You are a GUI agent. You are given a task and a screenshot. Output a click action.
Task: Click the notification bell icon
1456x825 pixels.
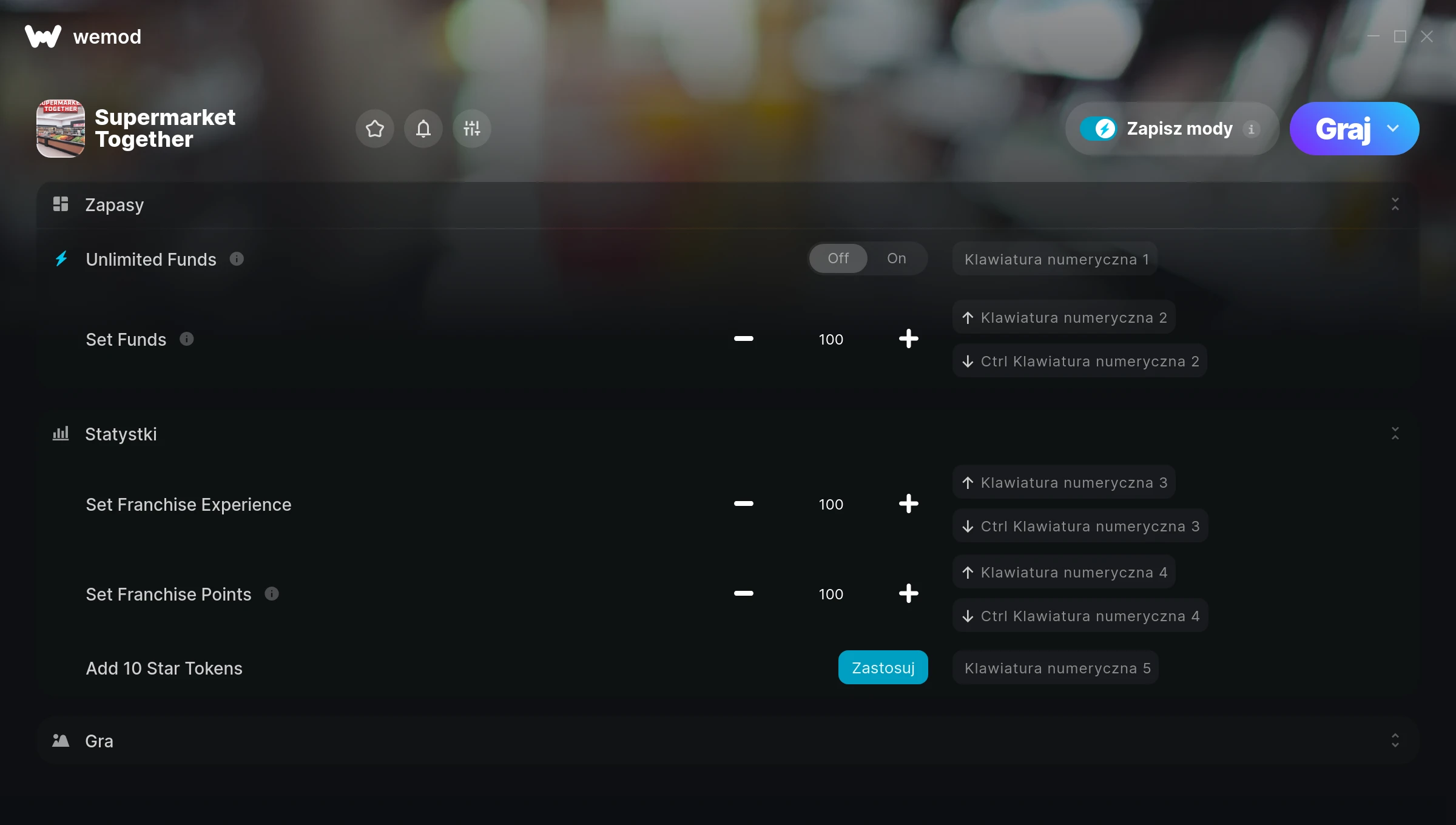[x=423, y=129]
